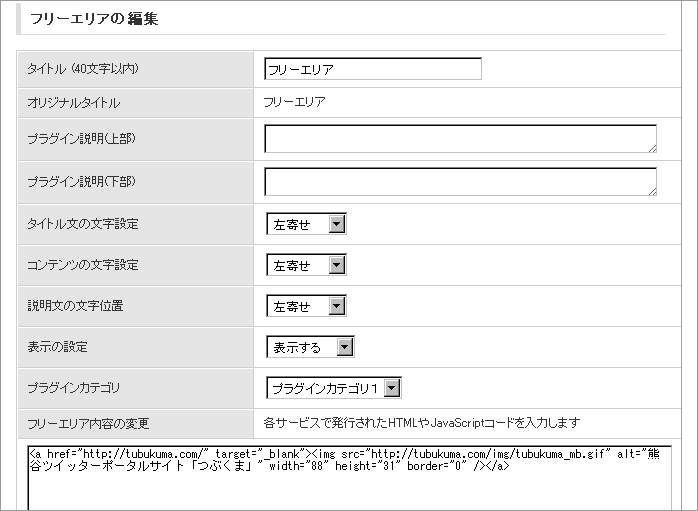Image resolution: width=698 pixels, height=511 pixels.
Task: Open the プラグインカテゴリ dropdown
Action: click(x=334, y=388)
